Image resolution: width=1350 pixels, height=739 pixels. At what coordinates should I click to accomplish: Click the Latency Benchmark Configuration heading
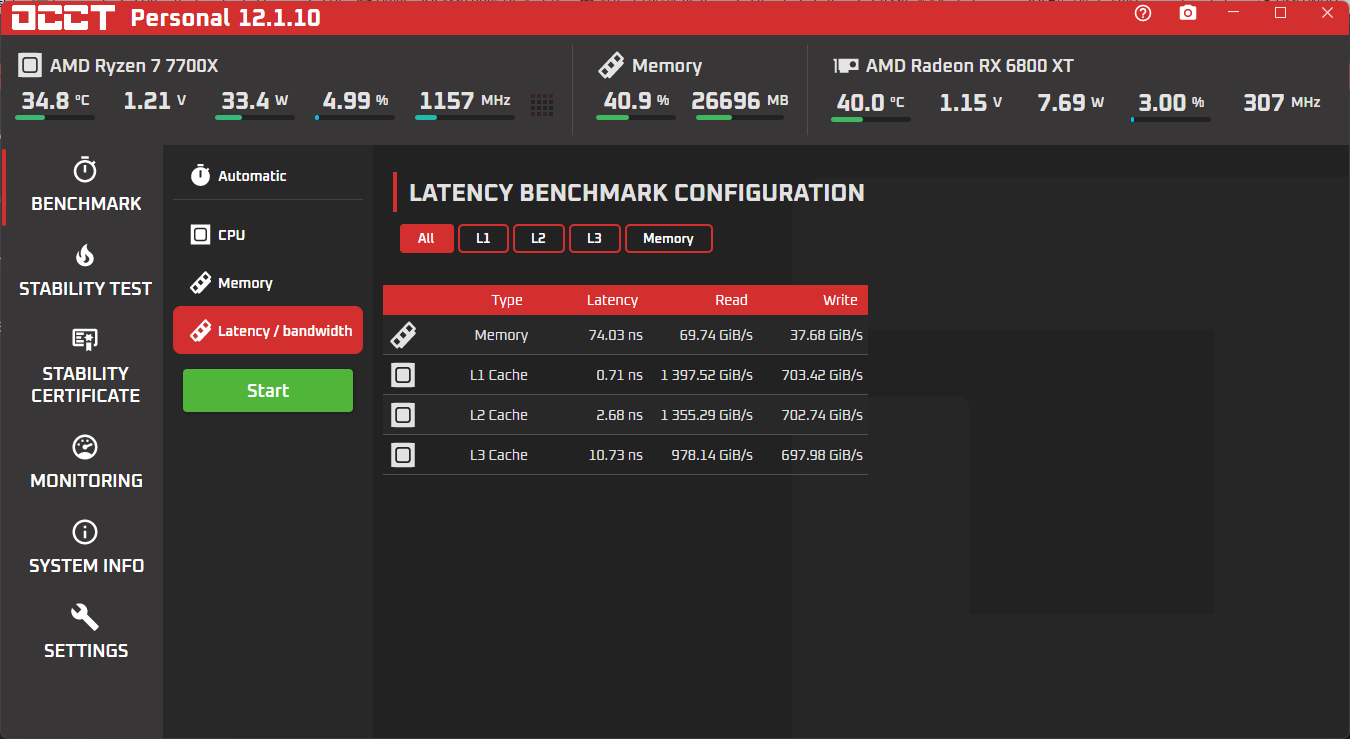637,193
